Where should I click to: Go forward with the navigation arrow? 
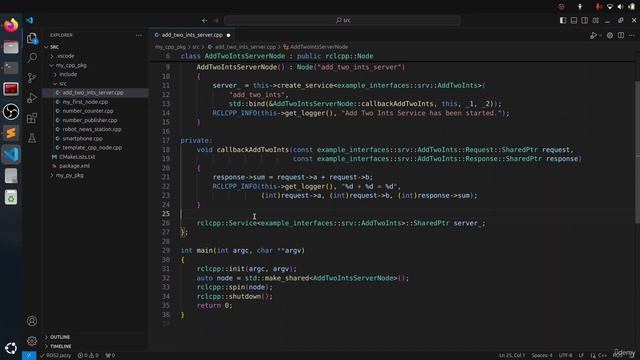(x=216, y=20)
